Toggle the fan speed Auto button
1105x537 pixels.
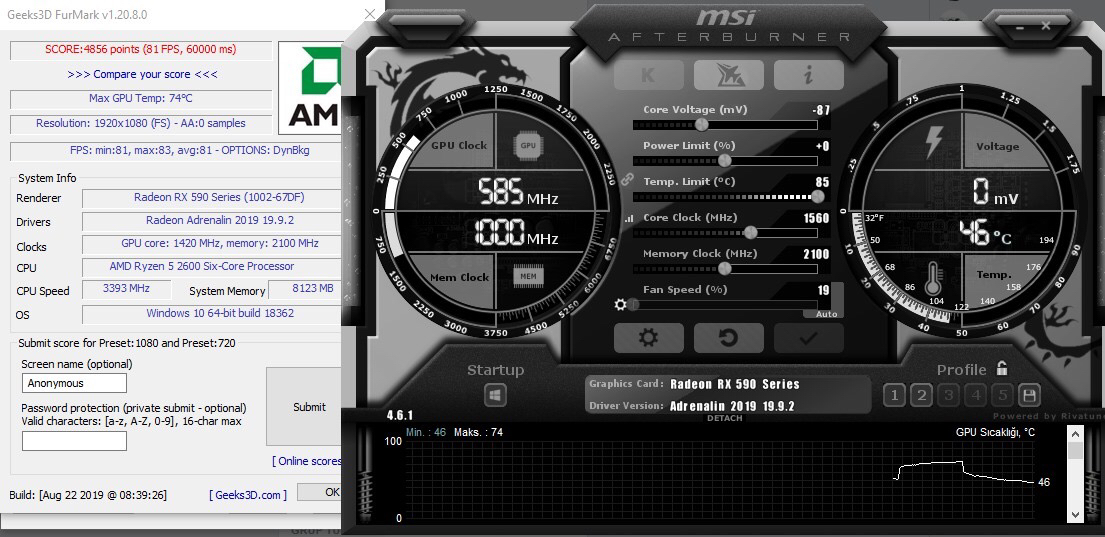[826, 314]
